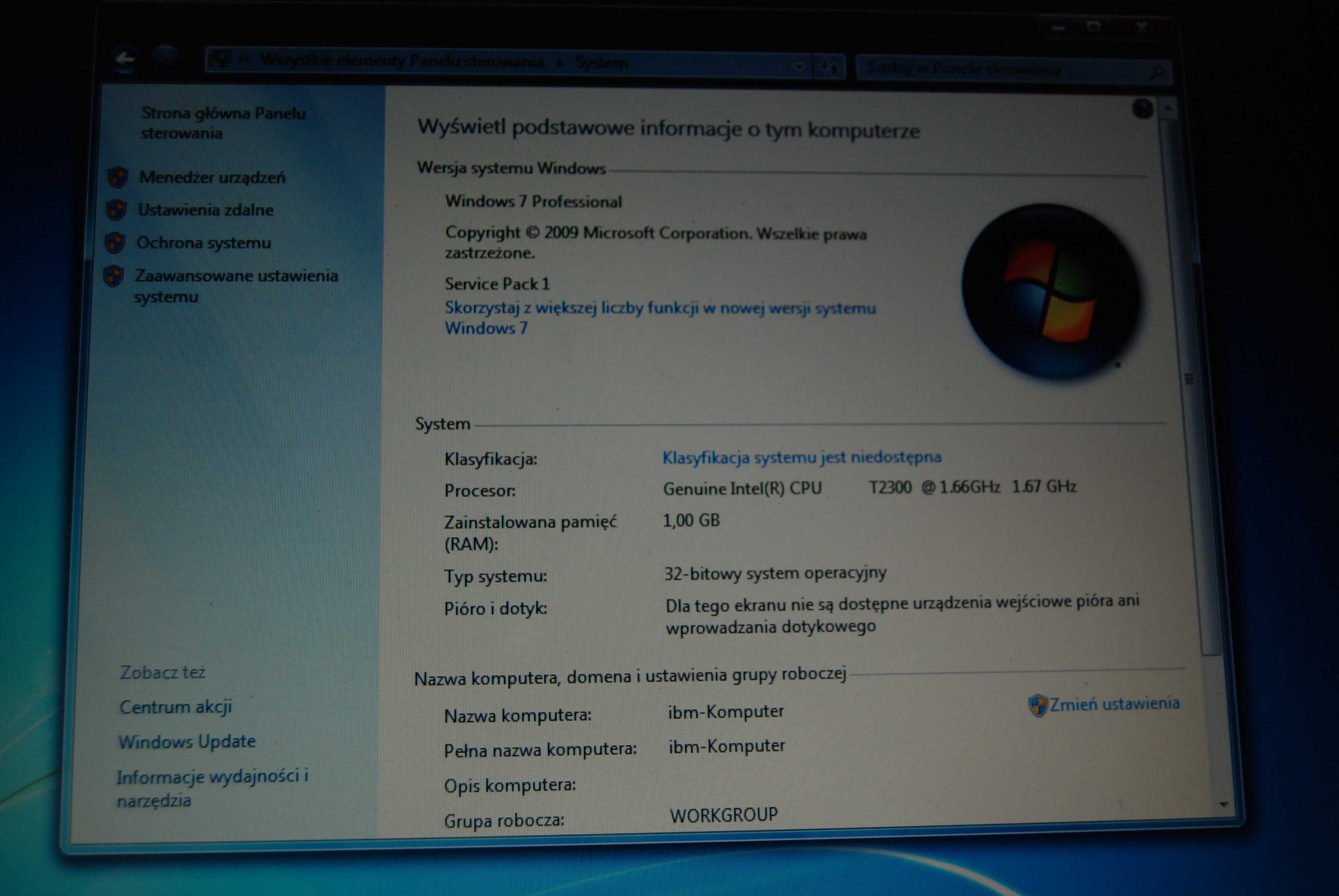Click the shield icon next to Zmień ustawienia
This screenshot has width=1339, height=896.
click(x=1038, y=705)
